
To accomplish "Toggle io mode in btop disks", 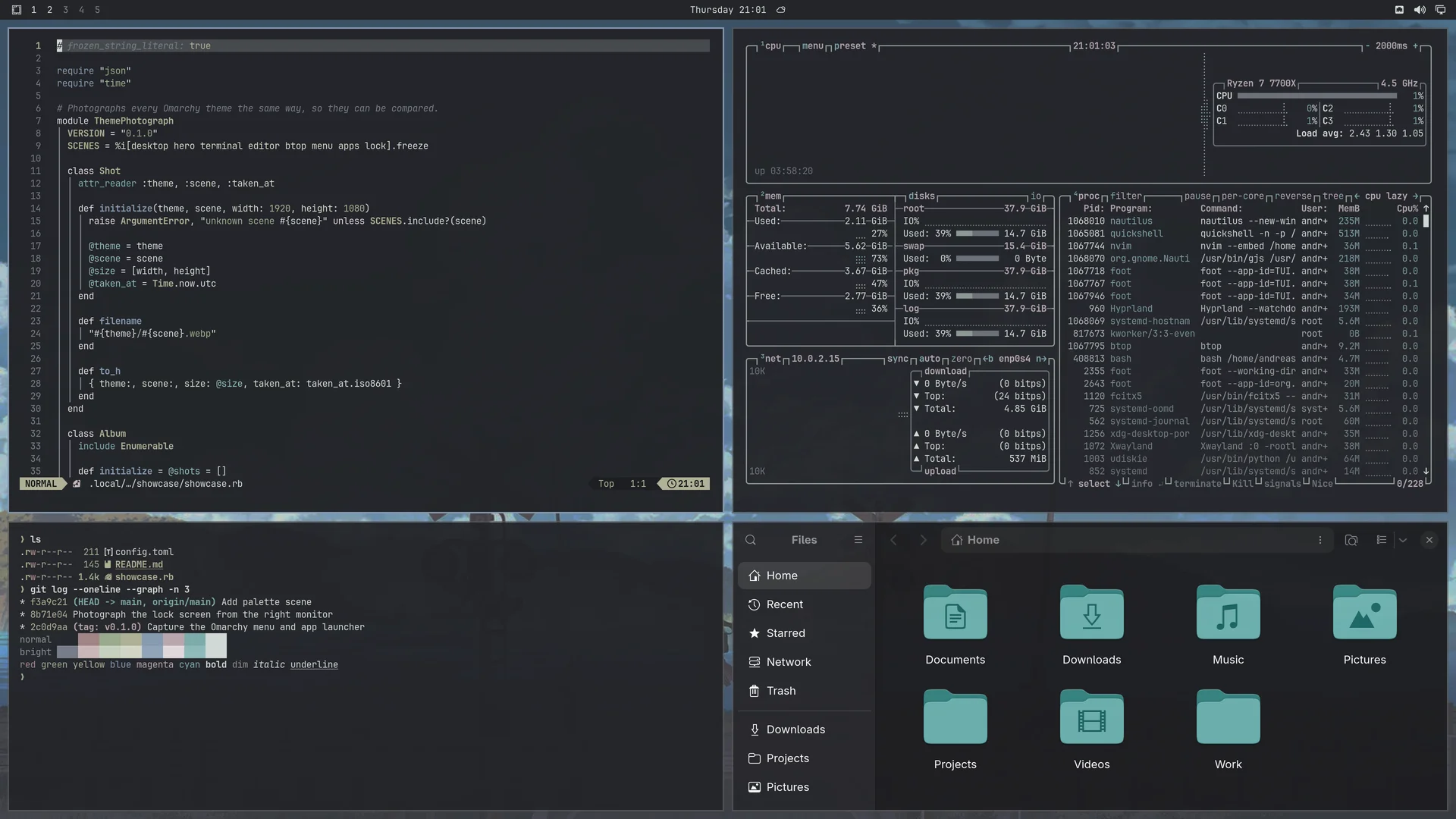I will tap(1036, 196).
